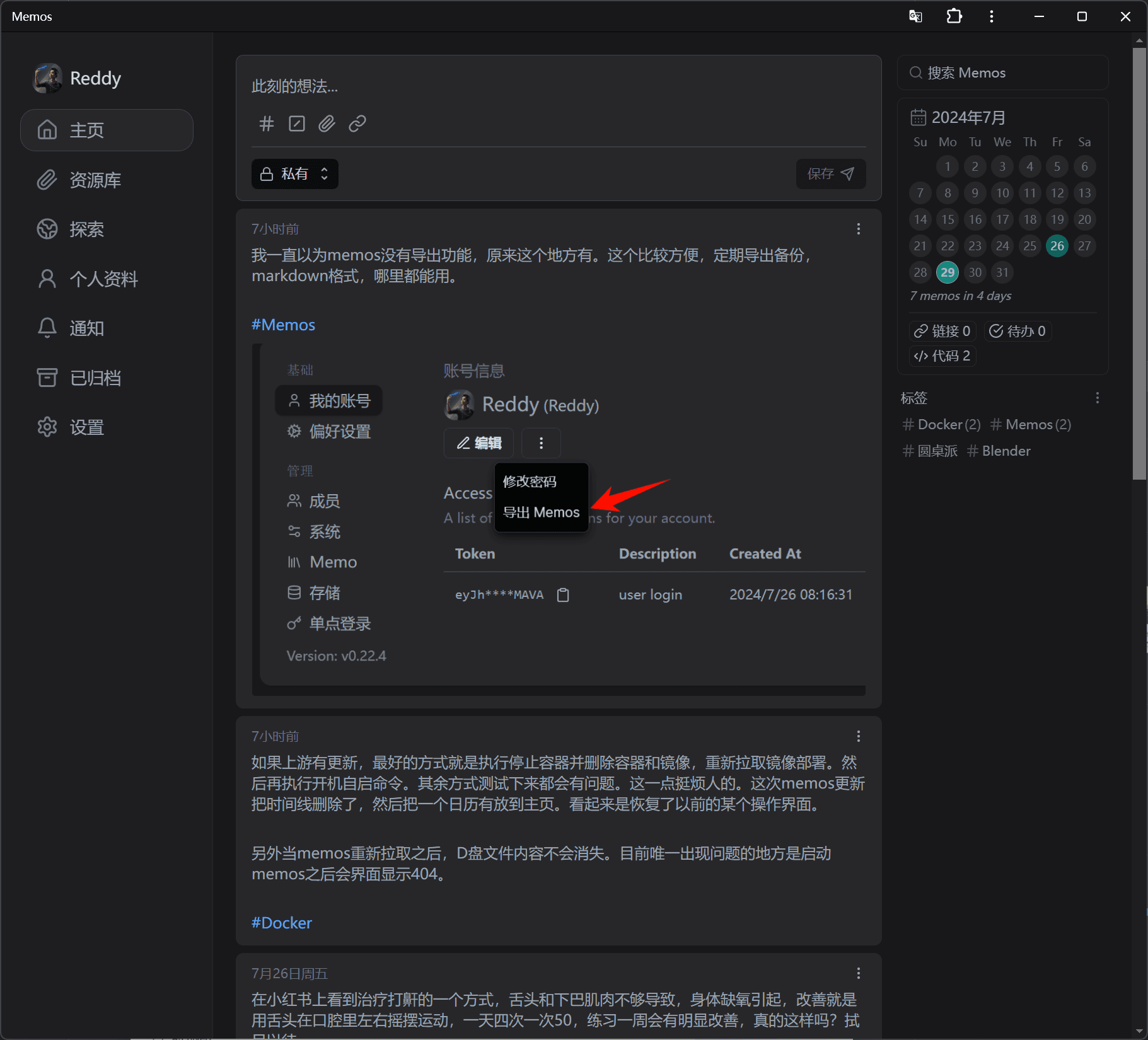Toggle the 待办 0 filter
Viewport: 1148px width, 1040px height.
pos(1018,331)
